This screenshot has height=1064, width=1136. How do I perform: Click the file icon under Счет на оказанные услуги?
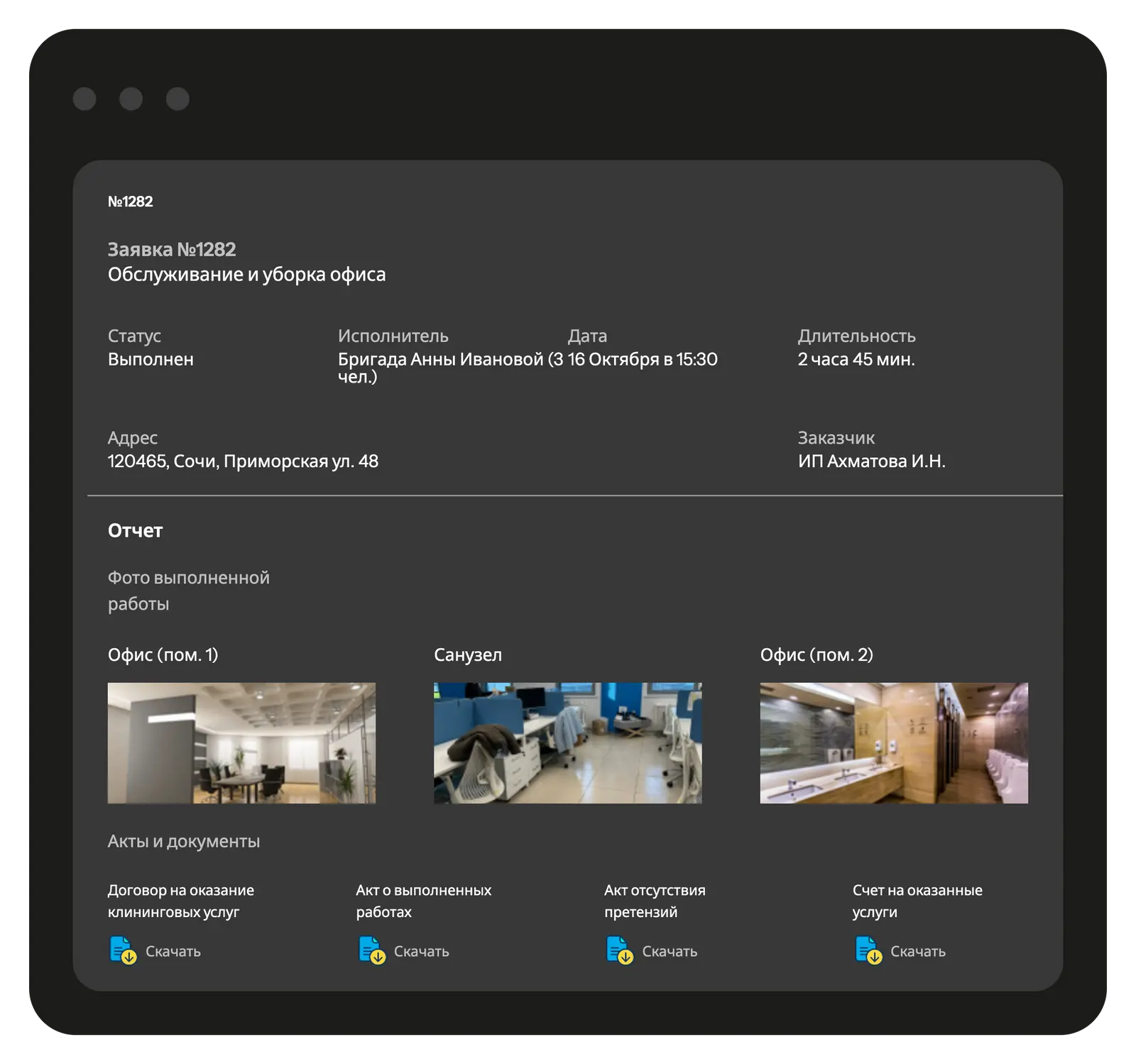(x=868, y=950)
